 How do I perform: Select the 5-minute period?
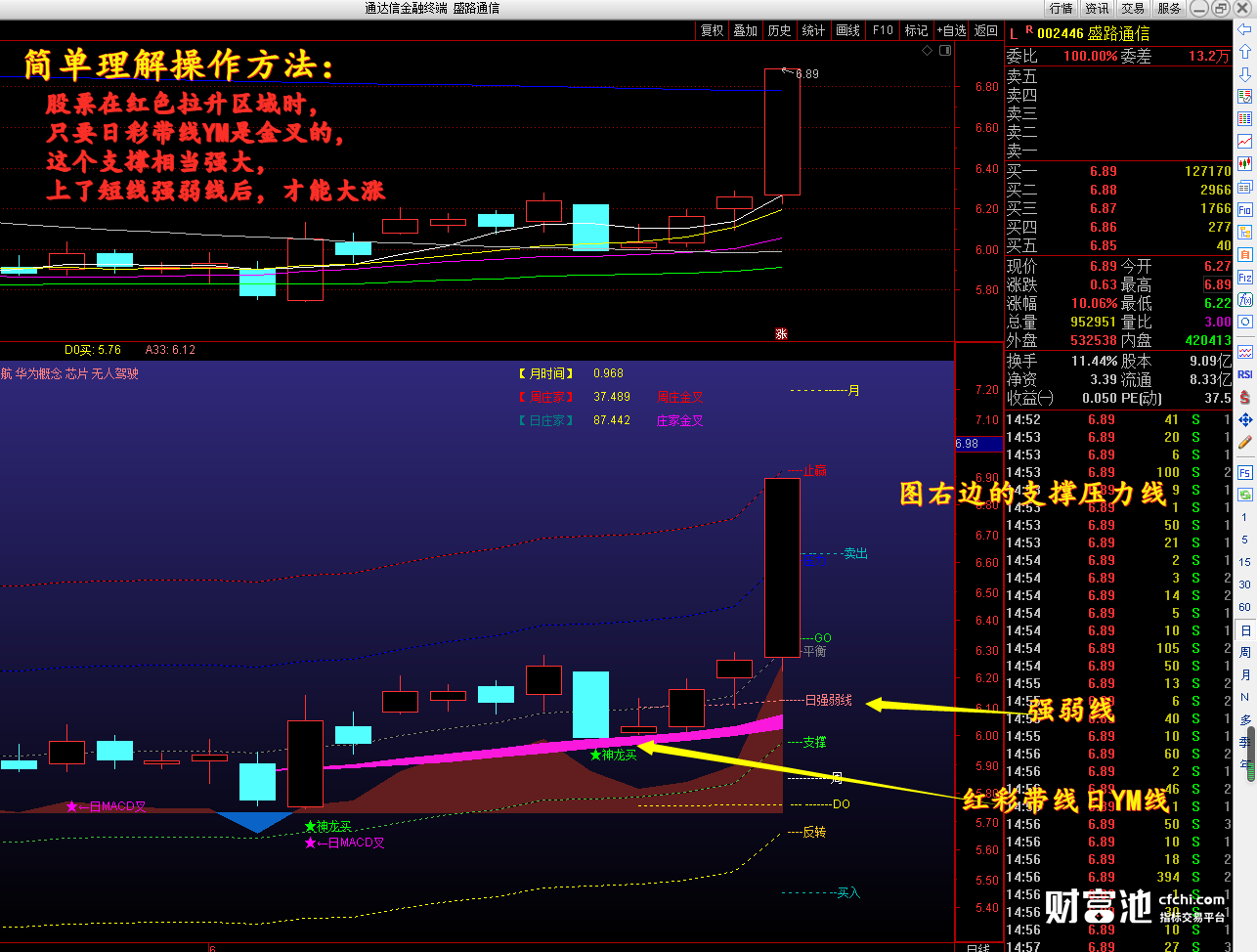(1244, 540)
